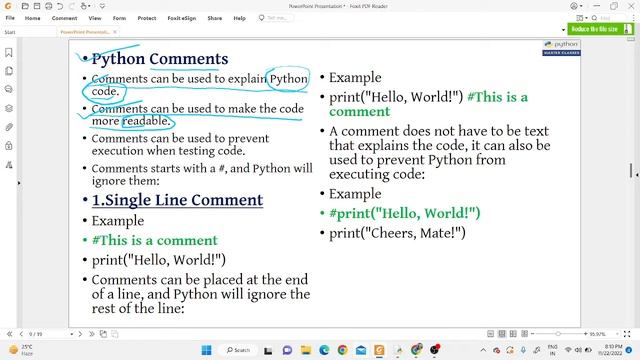The height and width of the screenshot is (360, 640).
Task: Show hidden system tray icons chevron
Action: tap(483, 350)
